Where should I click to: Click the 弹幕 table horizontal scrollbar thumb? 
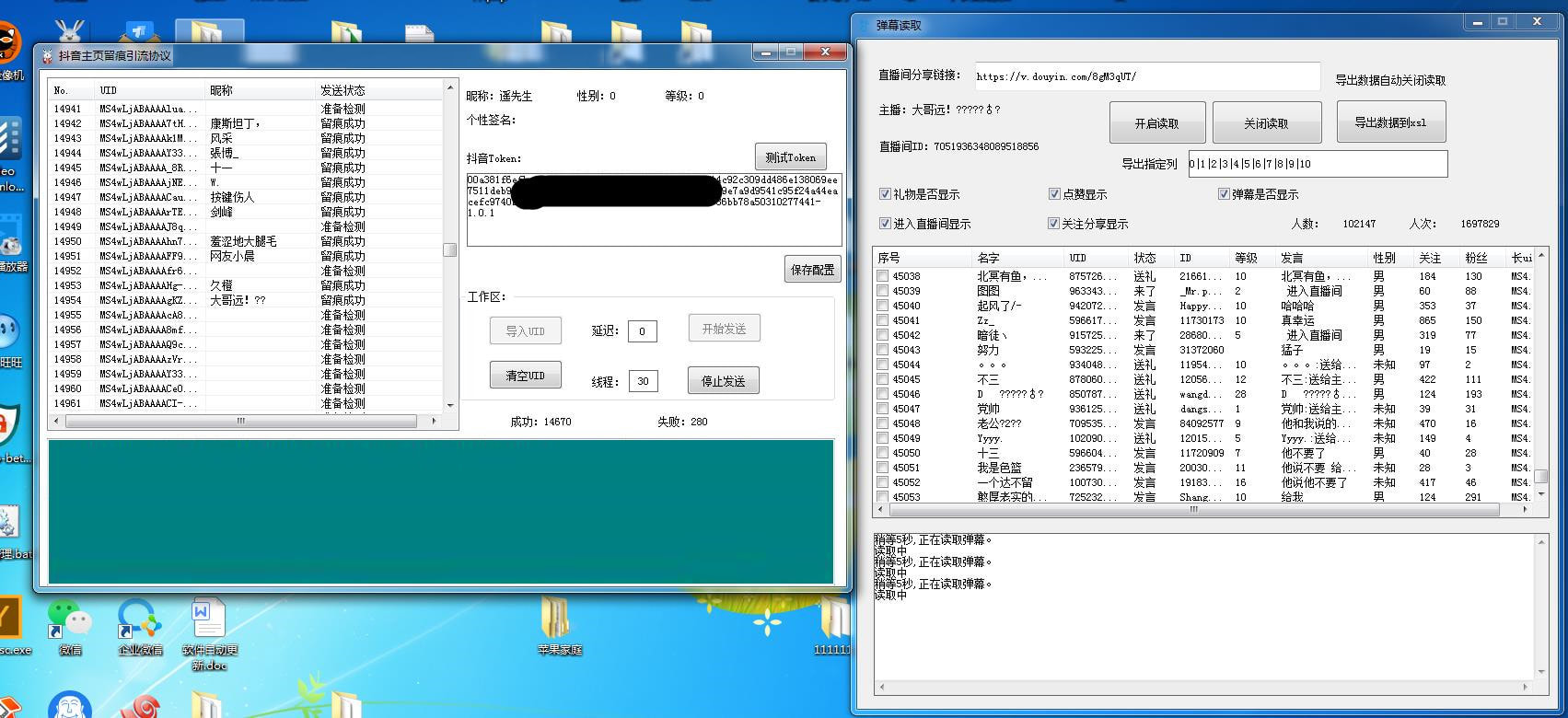[x=1193, y=508]
